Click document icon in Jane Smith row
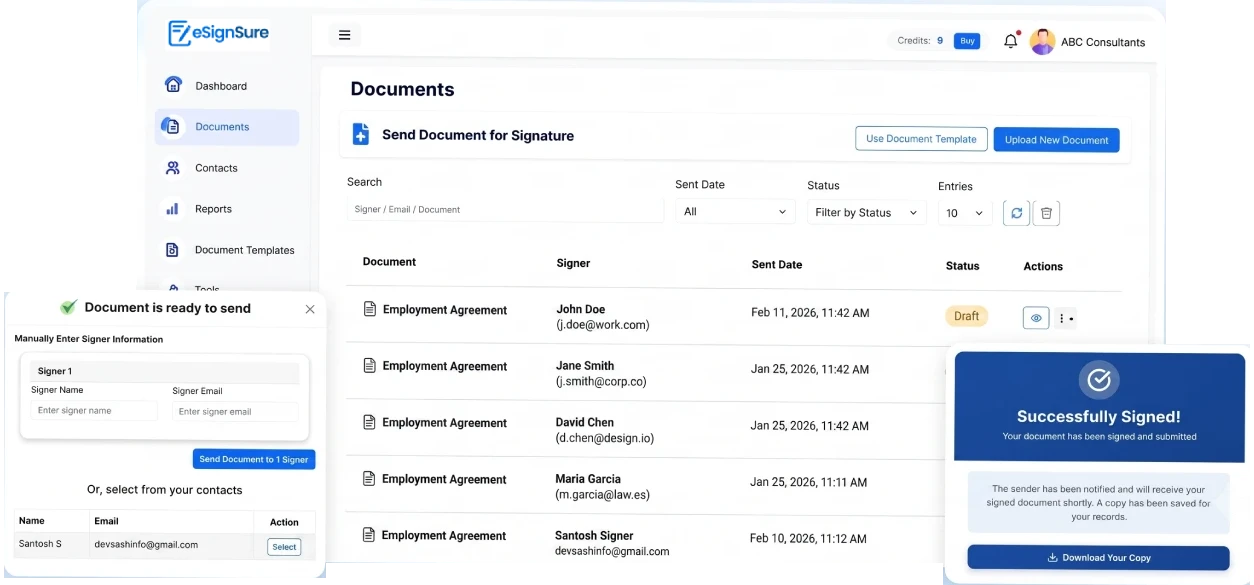The image size is (1254, 585). (369, 366)
